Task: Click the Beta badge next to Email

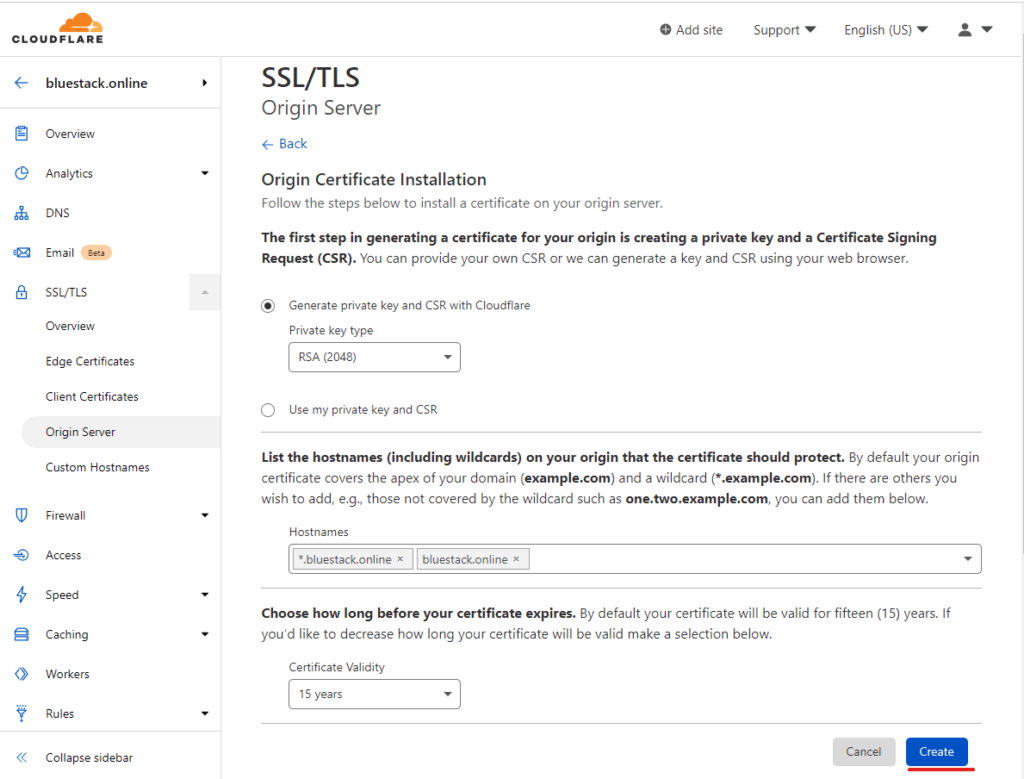Action: tap(96, 253)
